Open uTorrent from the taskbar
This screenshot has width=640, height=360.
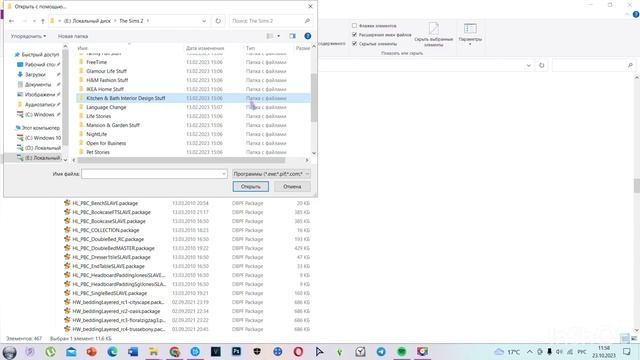click(51, 352)
